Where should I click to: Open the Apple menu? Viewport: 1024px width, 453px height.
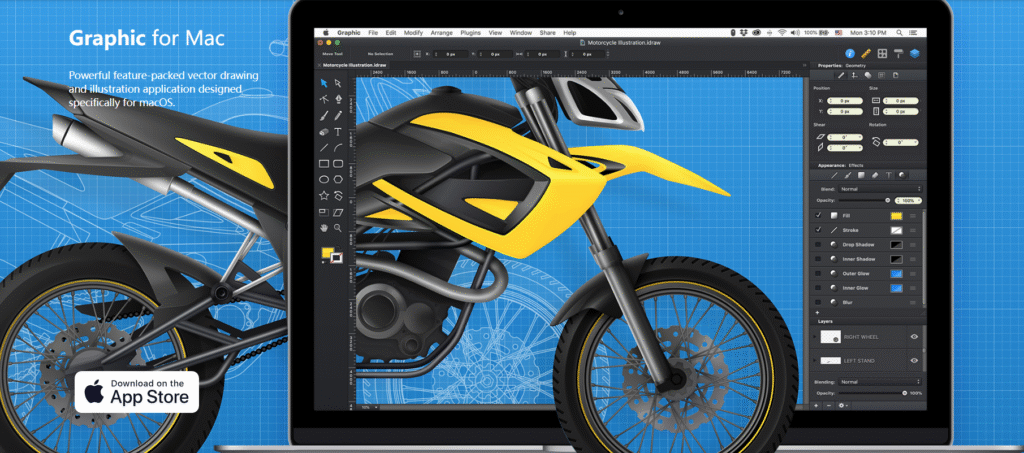[325, 32]
